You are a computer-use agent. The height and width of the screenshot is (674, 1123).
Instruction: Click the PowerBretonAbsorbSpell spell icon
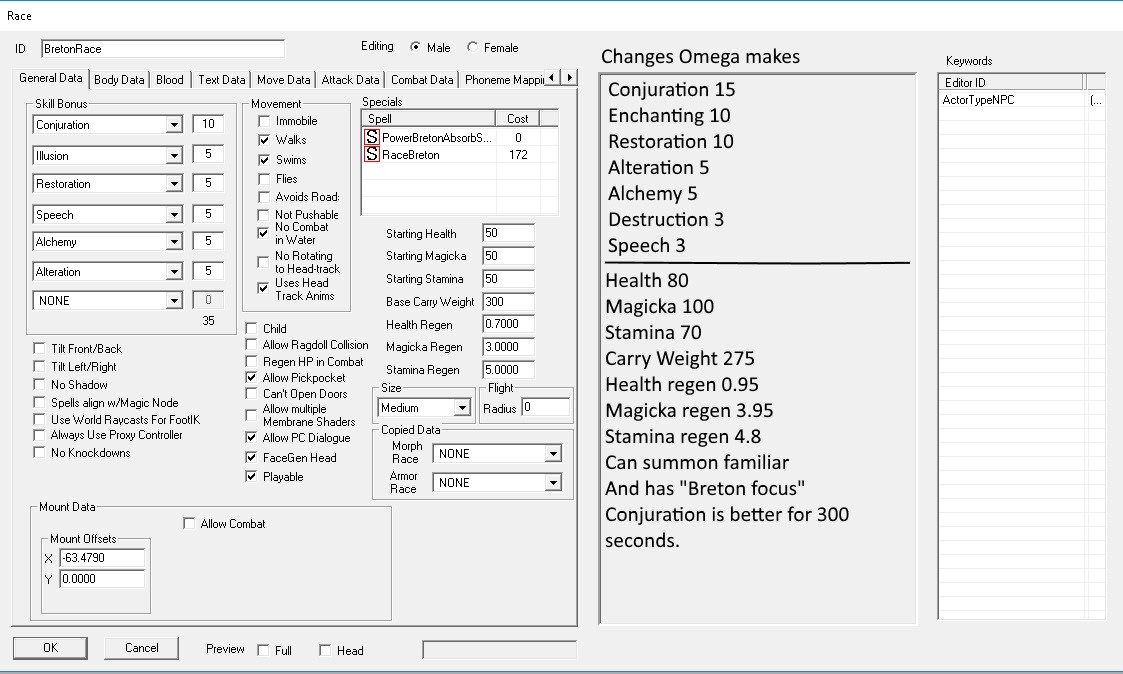pos(372,137)
